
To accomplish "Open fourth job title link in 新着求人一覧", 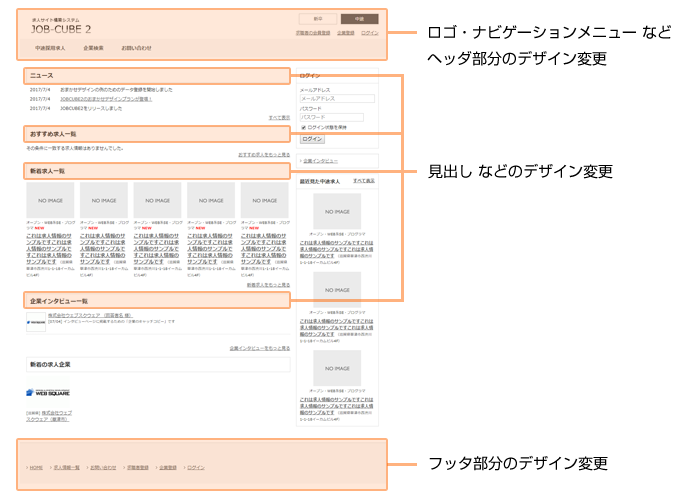I will pyautogui.click(x=209, y=249).
